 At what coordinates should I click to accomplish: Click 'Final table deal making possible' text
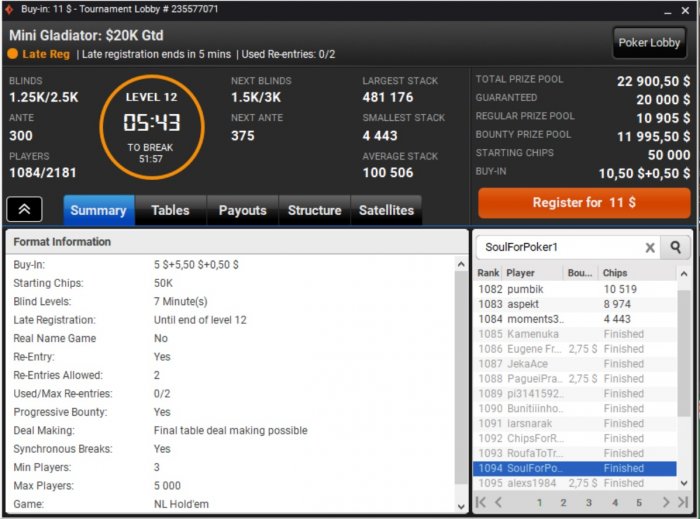[230, 431]
